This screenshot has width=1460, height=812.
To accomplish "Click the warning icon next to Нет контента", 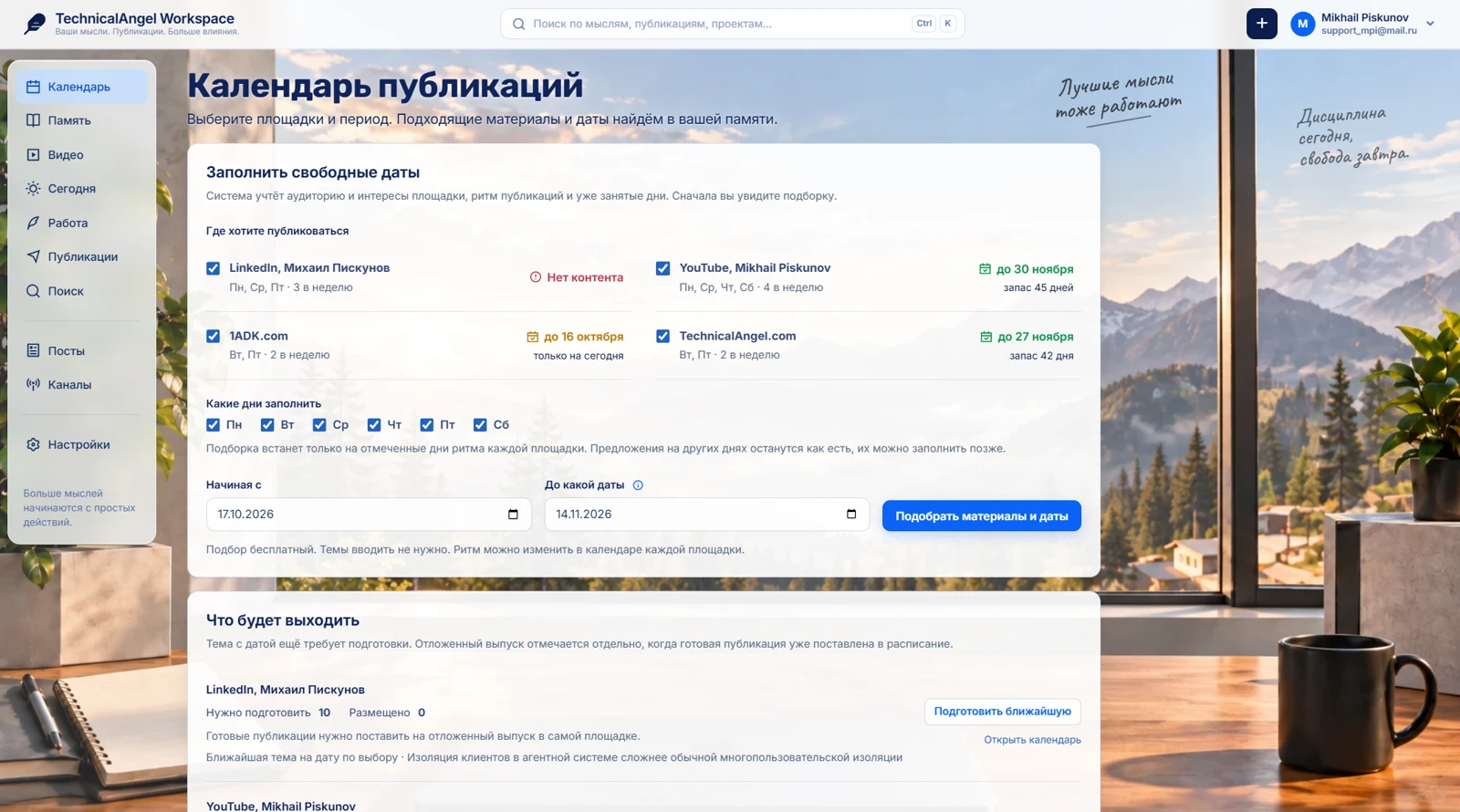I will coord(536,277).
